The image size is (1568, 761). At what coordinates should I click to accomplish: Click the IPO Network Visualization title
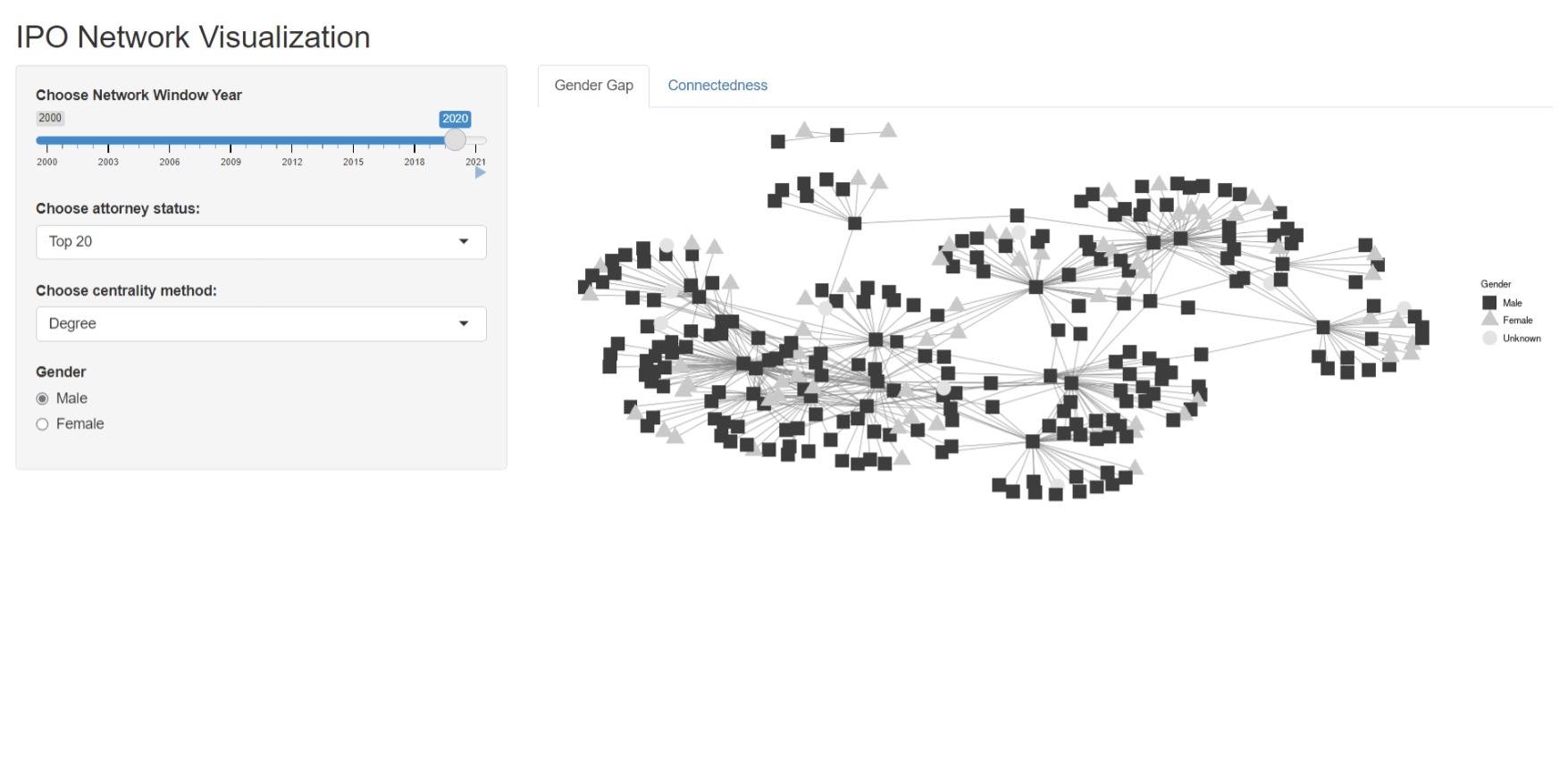coord(193,38)
